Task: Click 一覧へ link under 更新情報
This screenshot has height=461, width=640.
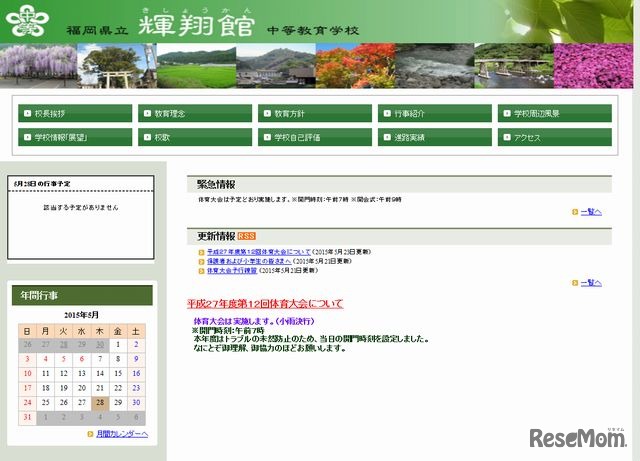Action: point(591,283)
